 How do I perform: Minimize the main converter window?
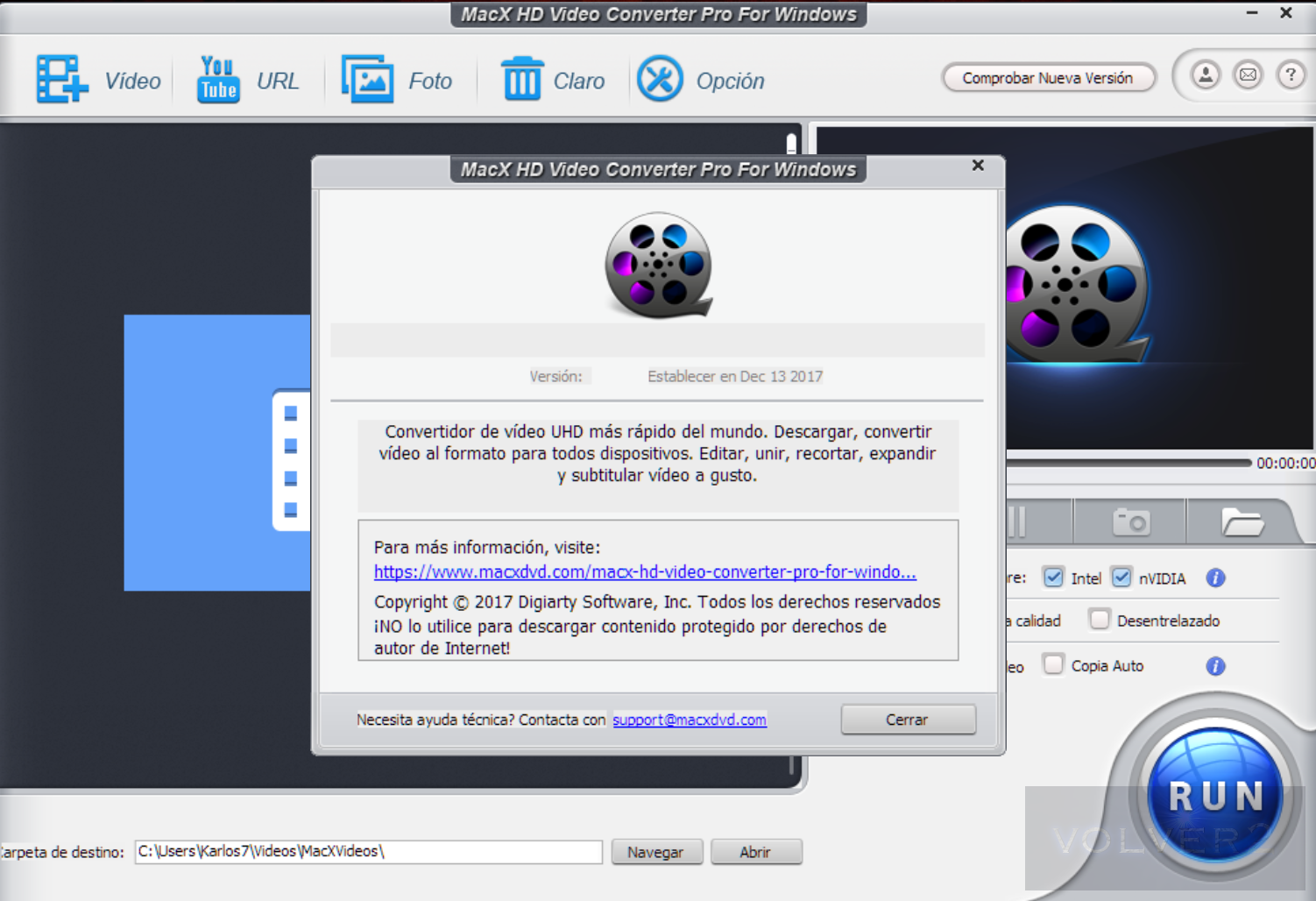pyautogui.click(x=1252, y=12)
